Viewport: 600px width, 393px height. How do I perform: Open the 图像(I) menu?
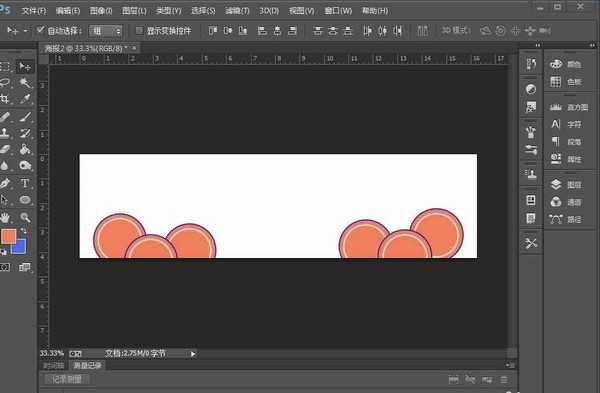coord(101,11)
